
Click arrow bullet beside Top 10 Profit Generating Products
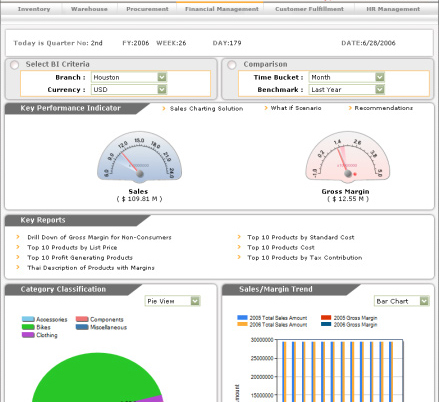click(18, 257)
